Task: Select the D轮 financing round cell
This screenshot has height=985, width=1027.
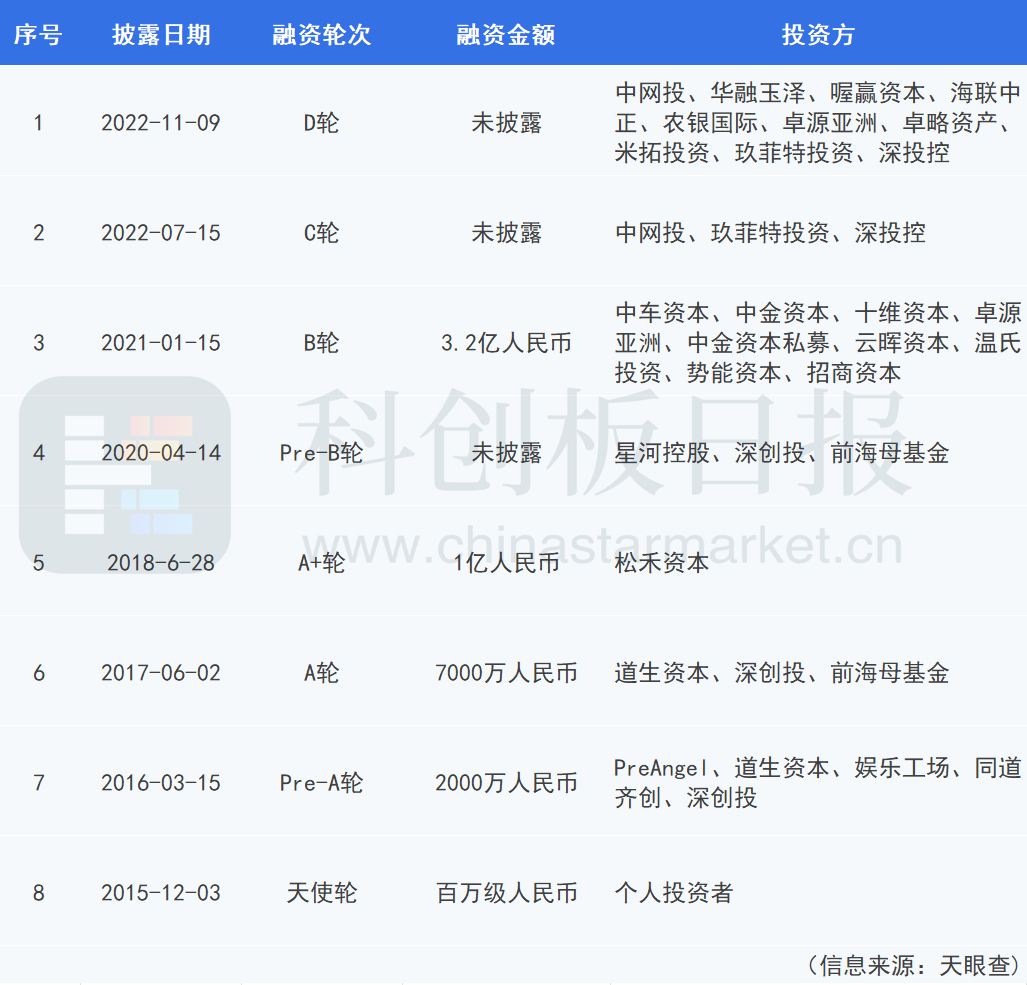Action: pyautogui.click(x=321, y=123)
